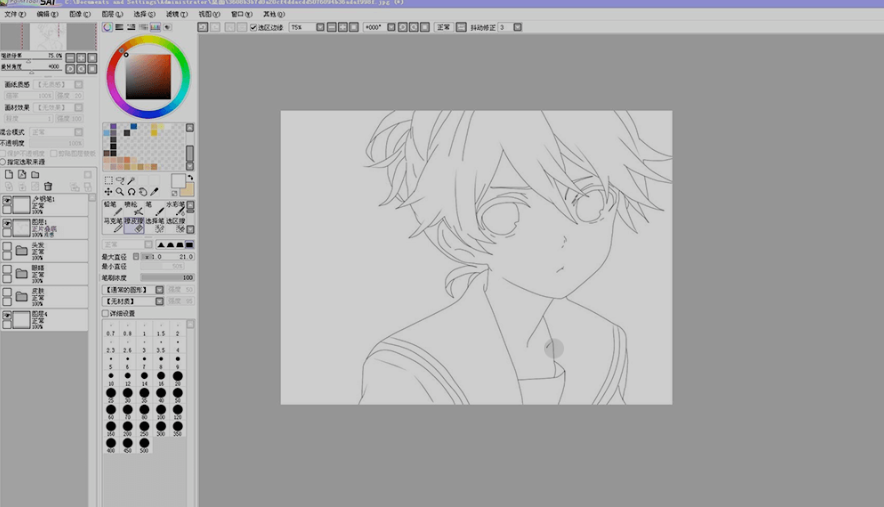This screenshot has height=507, width=884.
Task: Choose the watercolor (水彩笔) brush
Action: 175,208
